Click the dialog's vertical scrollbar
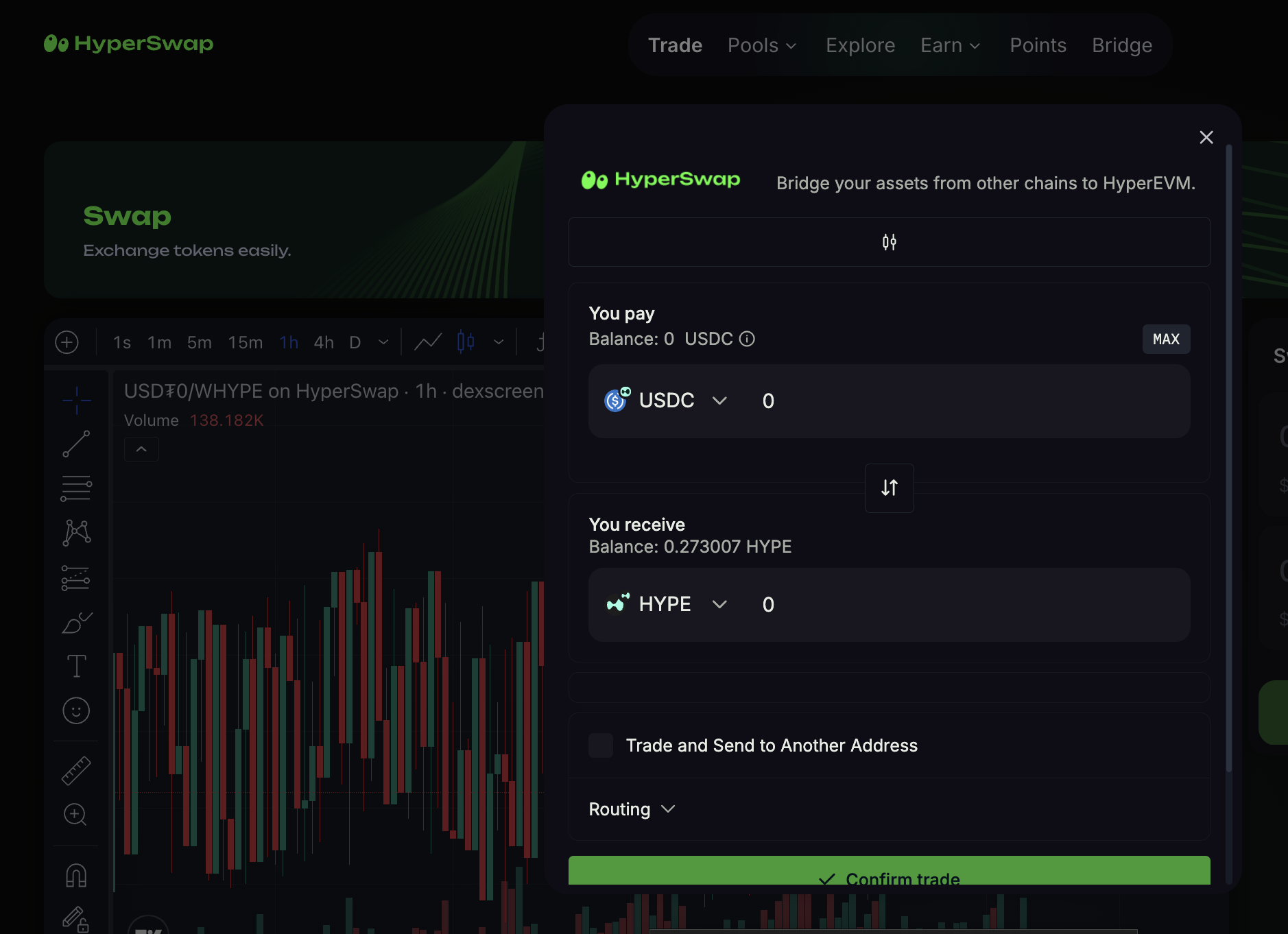Screen dimensions: 1288x934 pyautogui.click(x=1229, y=459)
